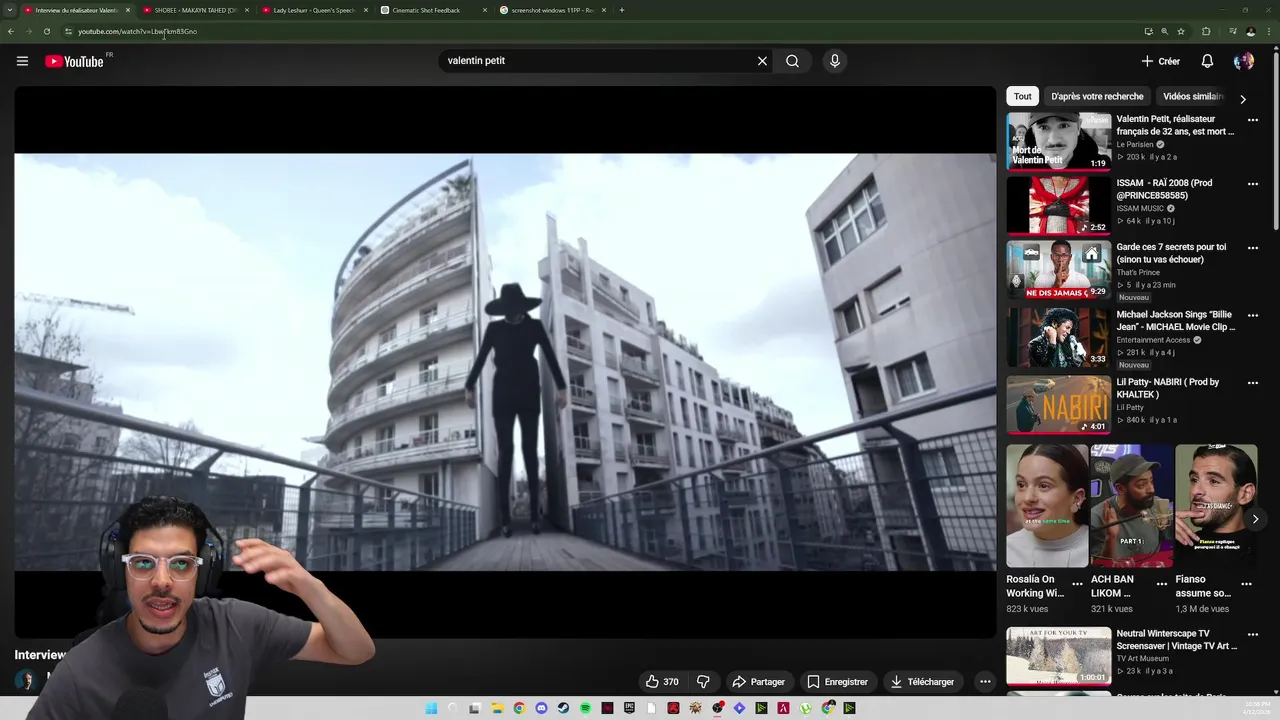Open Lil Patty NABIRI video thumbnail
Viewport: 1280px width, 720px height.
1058,404
